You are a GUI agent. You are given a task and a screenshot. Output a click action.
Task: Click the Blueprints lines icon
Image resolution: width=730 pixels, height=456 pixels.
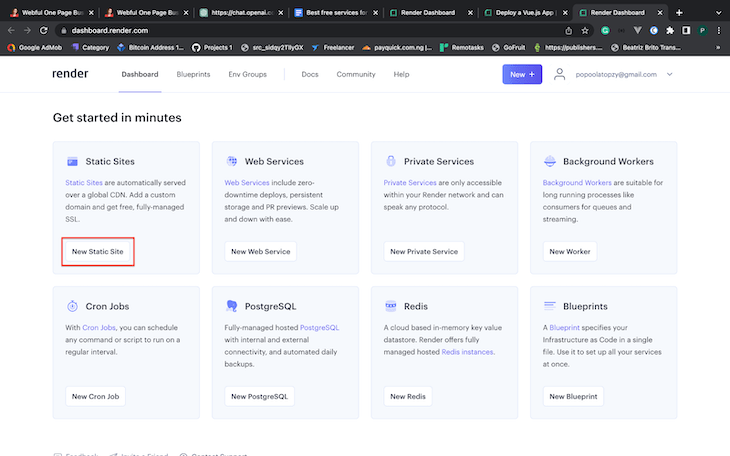550,306
